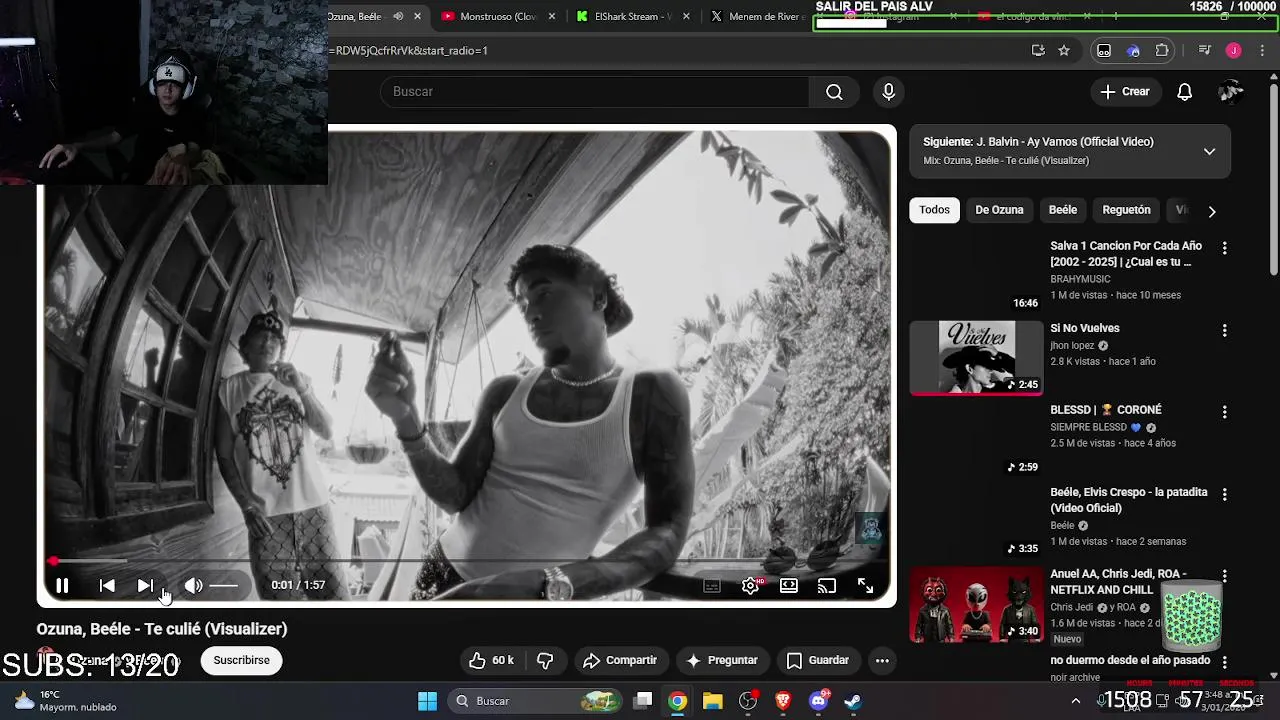Play the Anuel AA NETFLIX AND CHILL thumbnail
This screenshot has height=720, width=1280.
pyautogui.click(x=976, y=605)
